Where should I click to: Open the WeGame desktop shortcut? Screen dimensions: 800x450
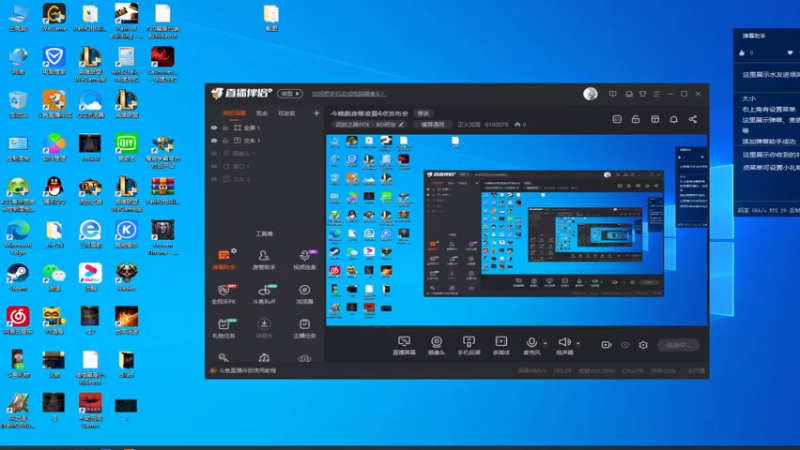[x=54, y=17]
